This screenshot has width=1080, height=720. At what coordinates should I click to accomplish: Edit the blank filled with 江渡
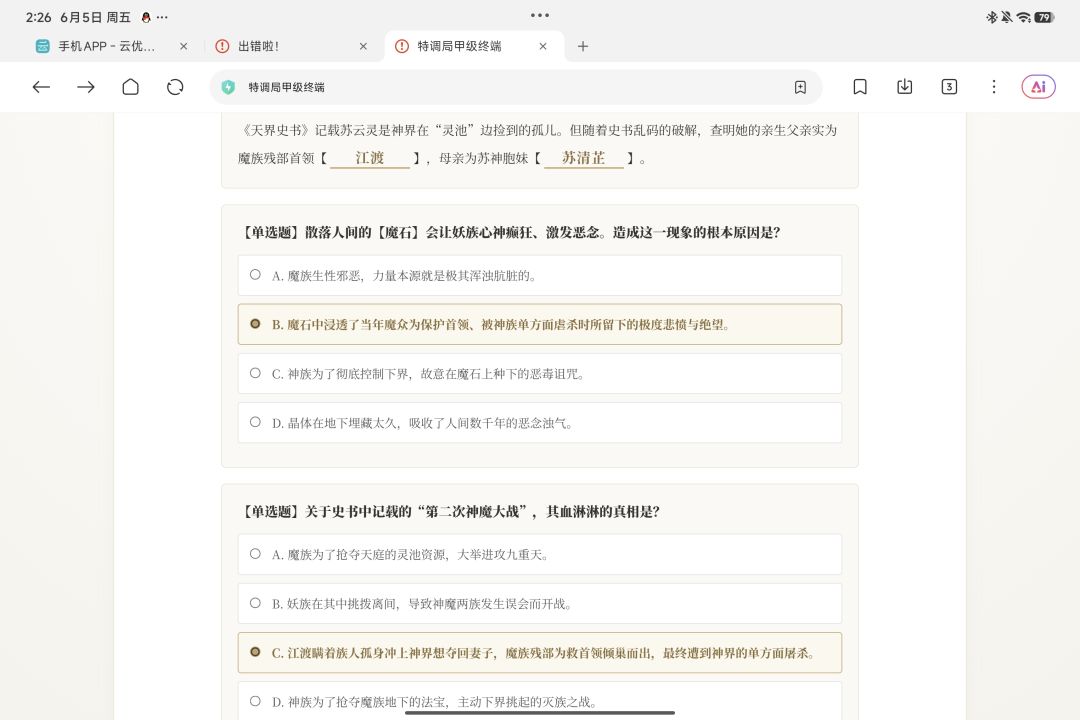[x=370, y=158]
